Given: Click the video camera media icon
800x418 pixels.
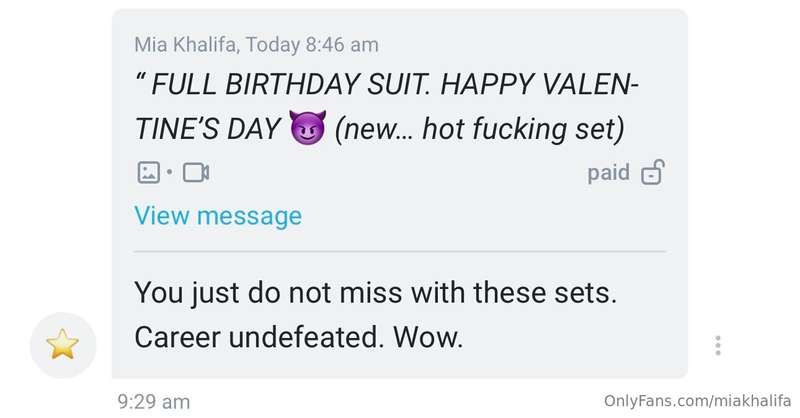Looking at the screenshot, I should click(196, 173).
